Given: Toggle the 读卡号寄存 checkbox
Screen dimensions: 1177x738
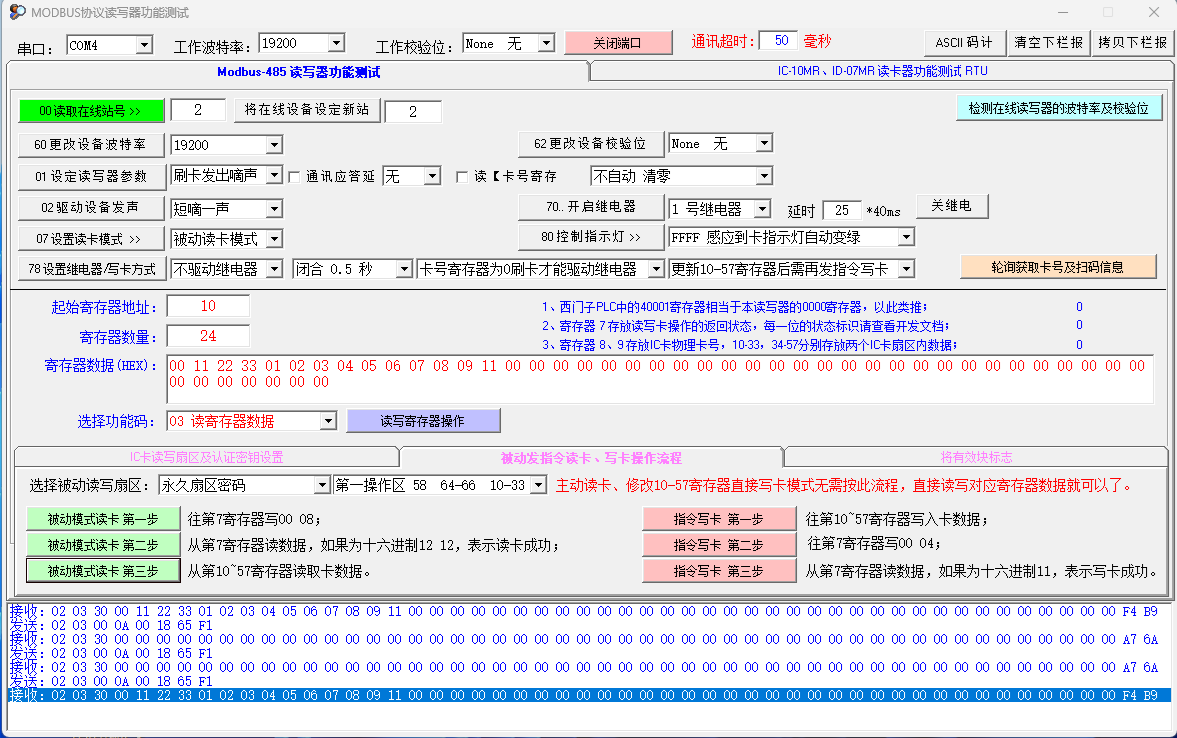Looking at the screenshot, I should click(462, 177).
